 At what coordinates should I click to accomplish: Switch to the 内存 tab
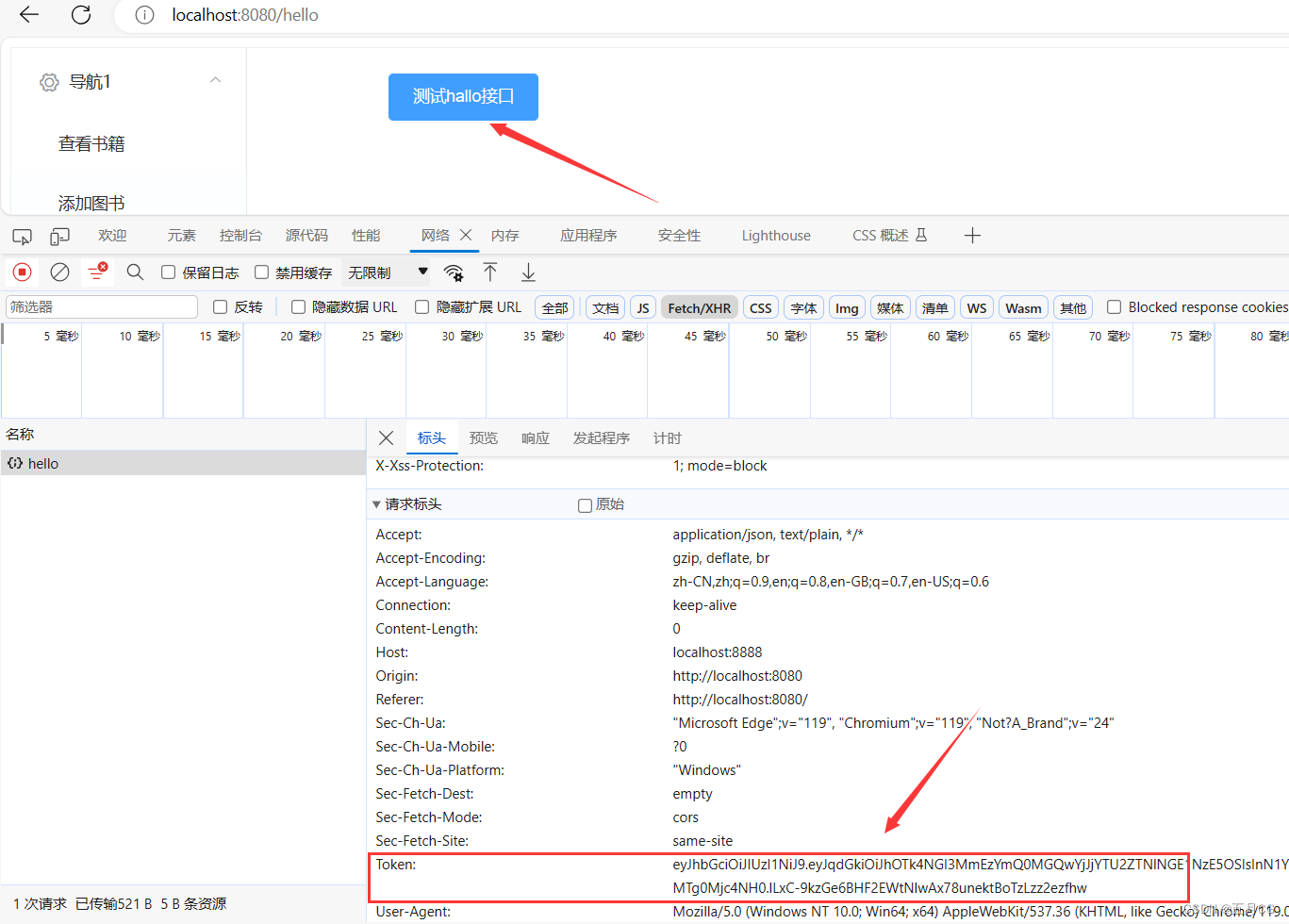505,236
